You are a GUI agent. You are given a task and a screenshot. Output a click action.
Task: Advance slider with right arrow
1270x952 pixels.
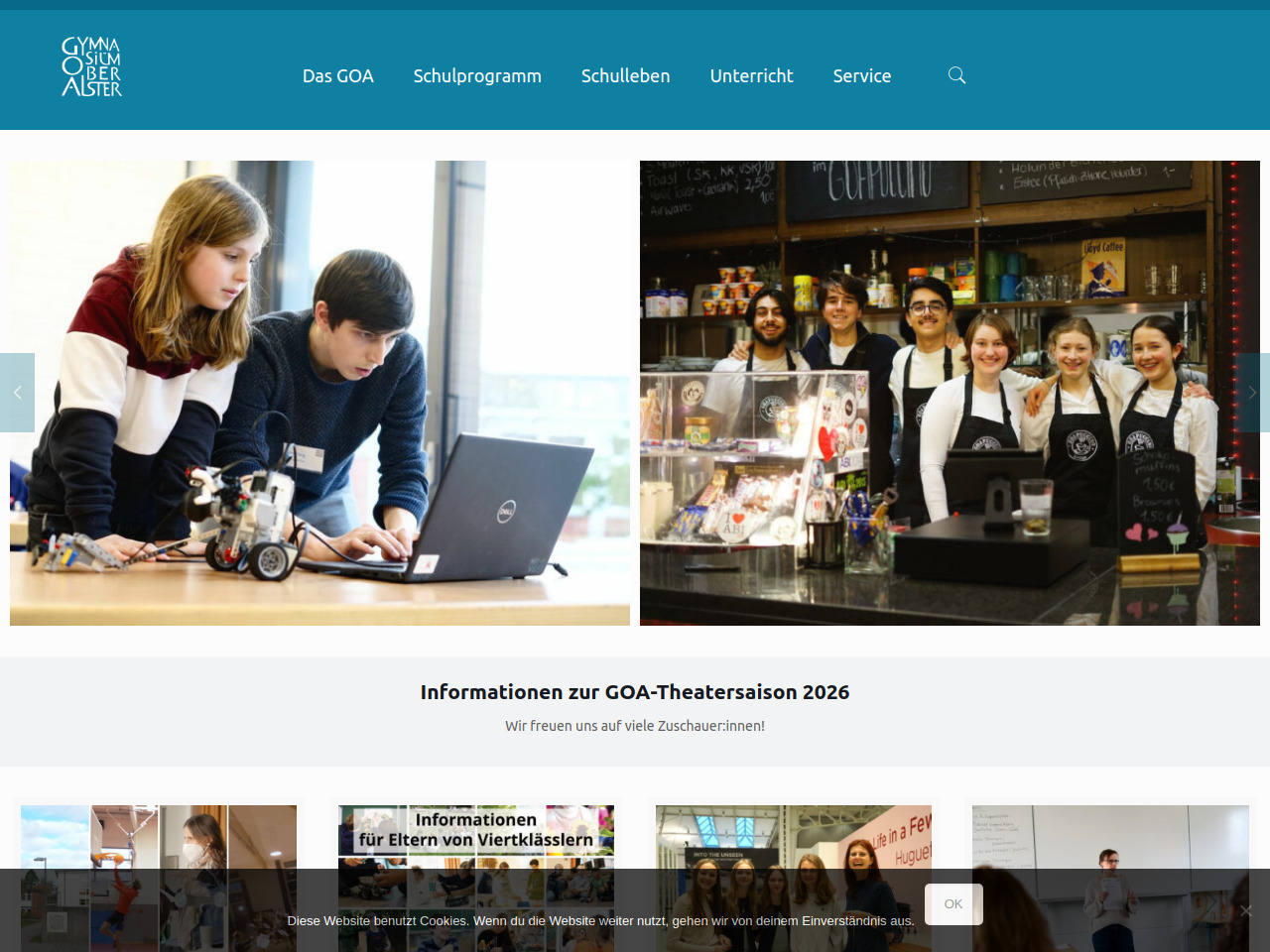1252,393
